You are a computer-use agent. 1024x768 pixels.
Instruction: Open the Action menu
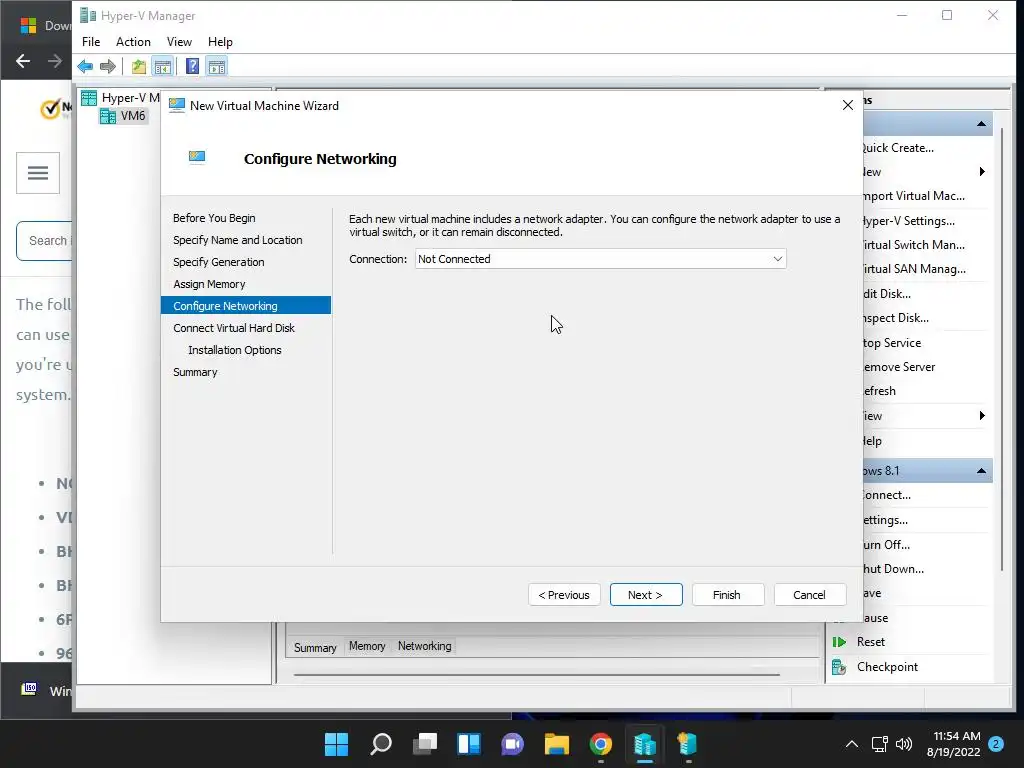[x=133, y=42]
